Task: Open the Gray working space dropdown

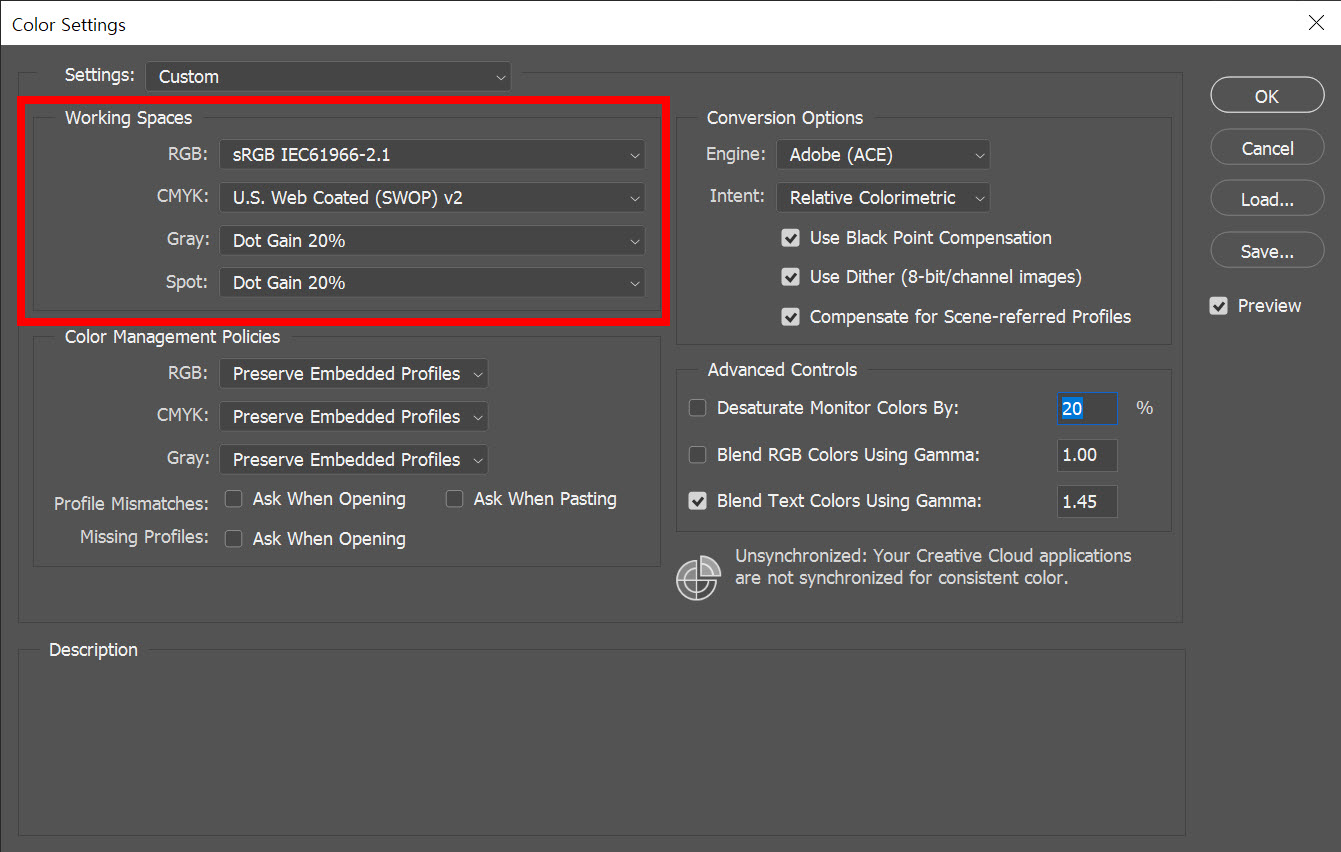Action: [x=432, y=241]
